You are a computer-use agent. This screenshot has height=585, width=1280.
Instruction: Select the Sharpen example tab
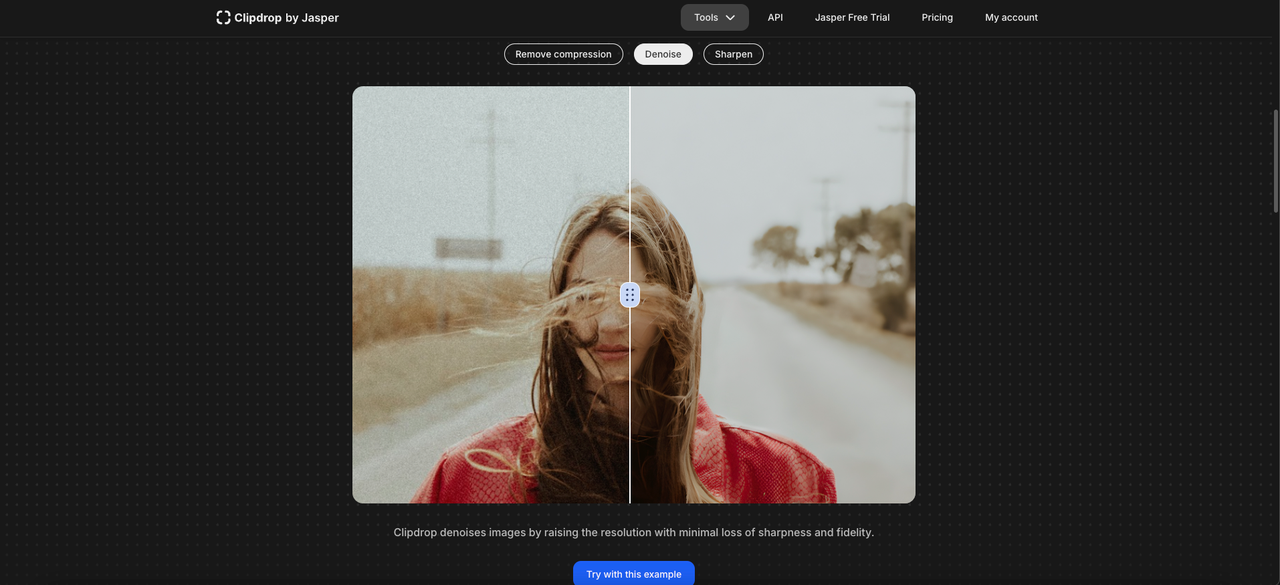(x=733, y=54)
